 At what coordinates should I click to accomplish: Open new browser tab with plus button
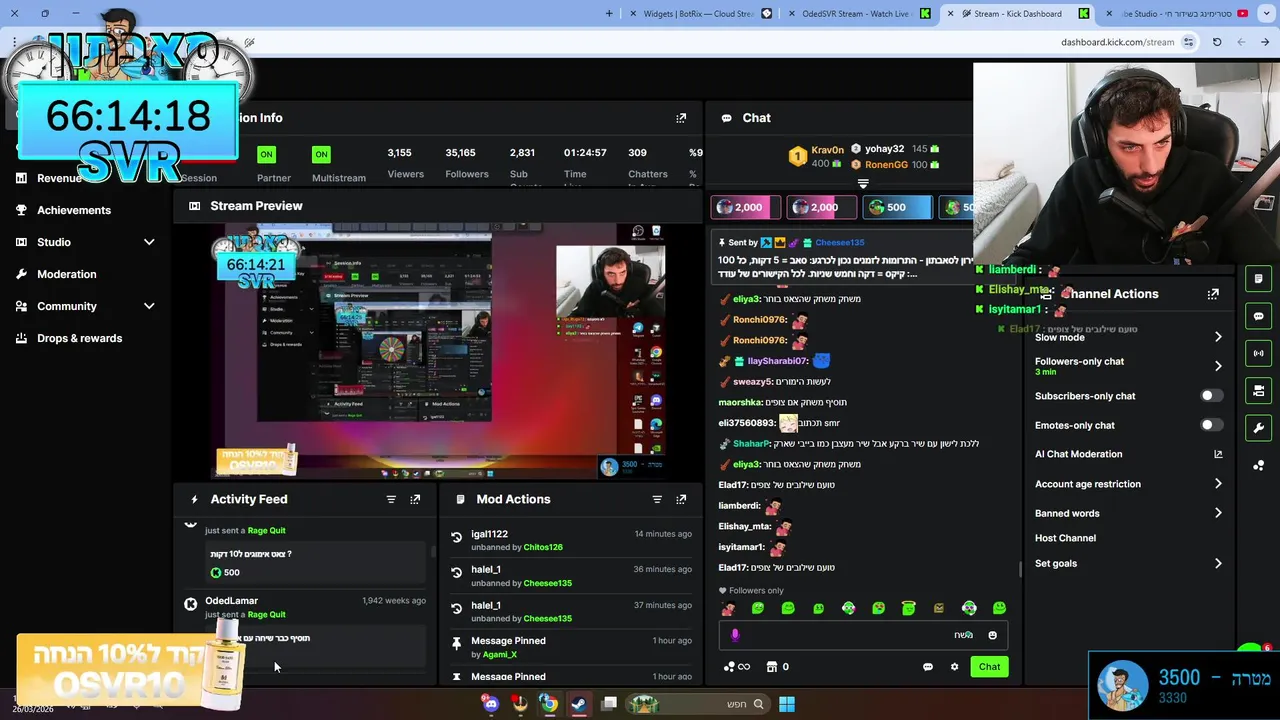tap(609, 14)
